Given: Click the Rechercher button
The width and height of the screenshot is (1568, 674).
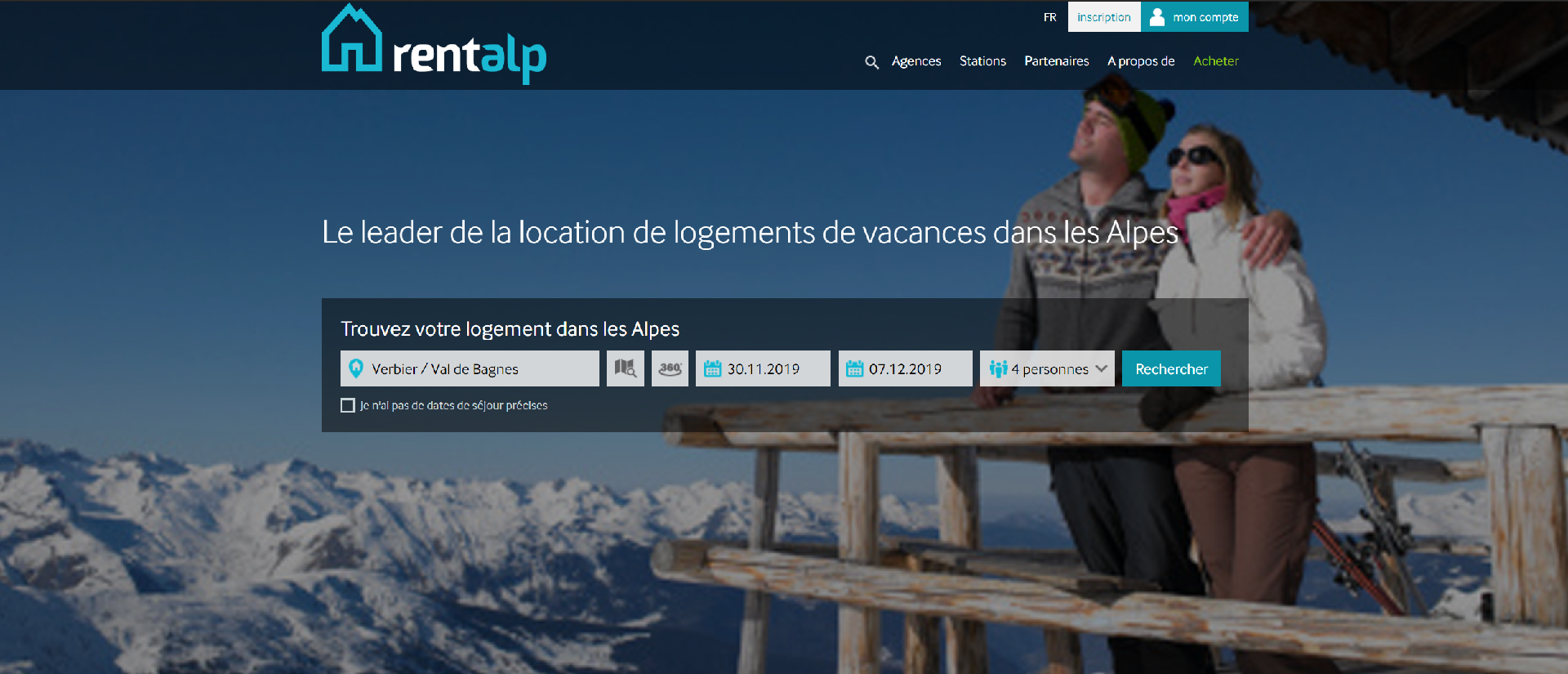Looking at the screenshot, I should 1171,368.
